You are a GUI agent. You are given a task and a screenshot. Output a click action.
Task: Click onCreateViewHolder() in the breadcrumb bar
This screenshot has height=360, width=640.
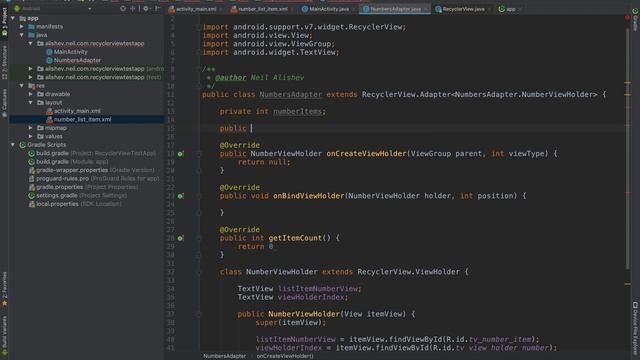tap(285, 356)
